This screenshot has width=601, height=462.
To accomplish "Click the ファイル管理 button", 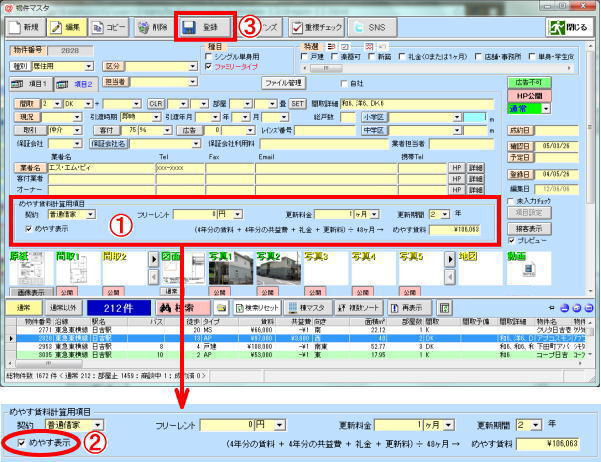I will [283, 83].
